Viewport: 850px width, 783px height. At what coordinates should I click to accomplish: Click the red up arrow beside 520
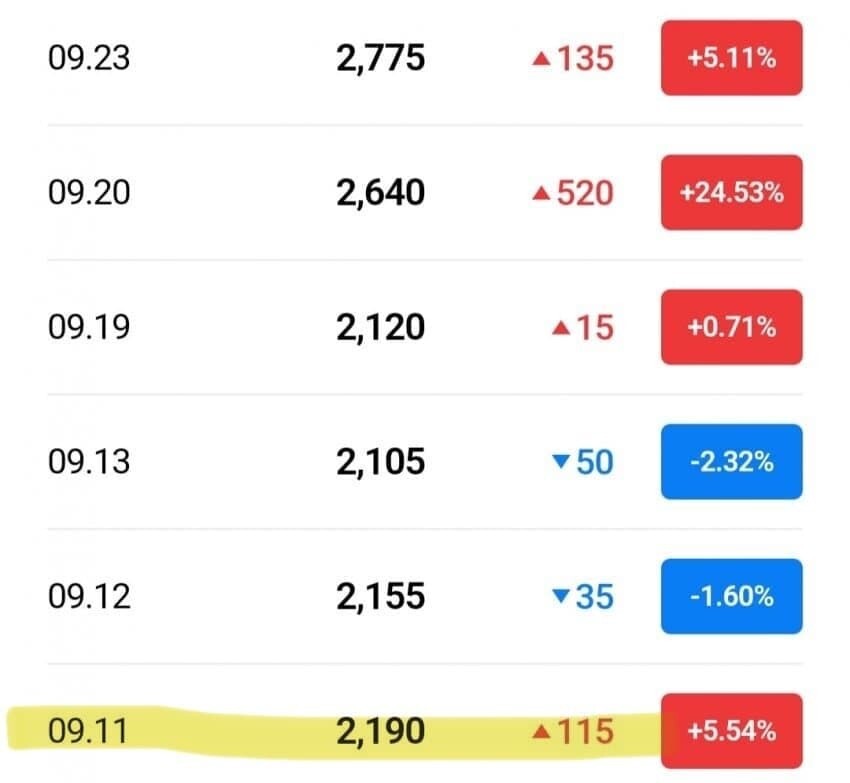541,194
